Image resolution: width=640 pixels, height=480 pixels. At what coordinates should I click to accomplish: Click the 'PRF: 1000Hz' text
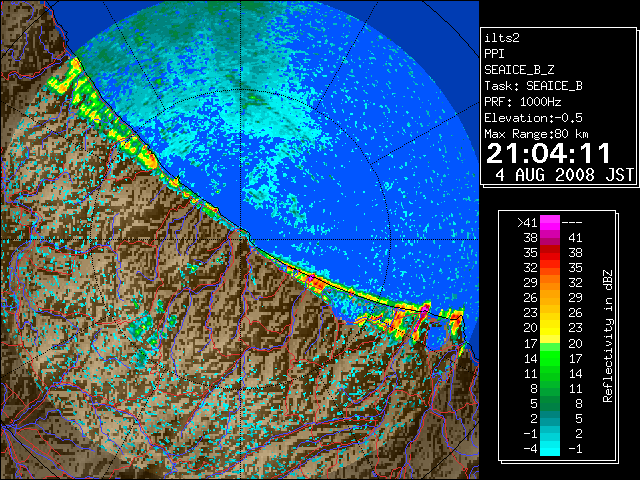tap(522, 102)
